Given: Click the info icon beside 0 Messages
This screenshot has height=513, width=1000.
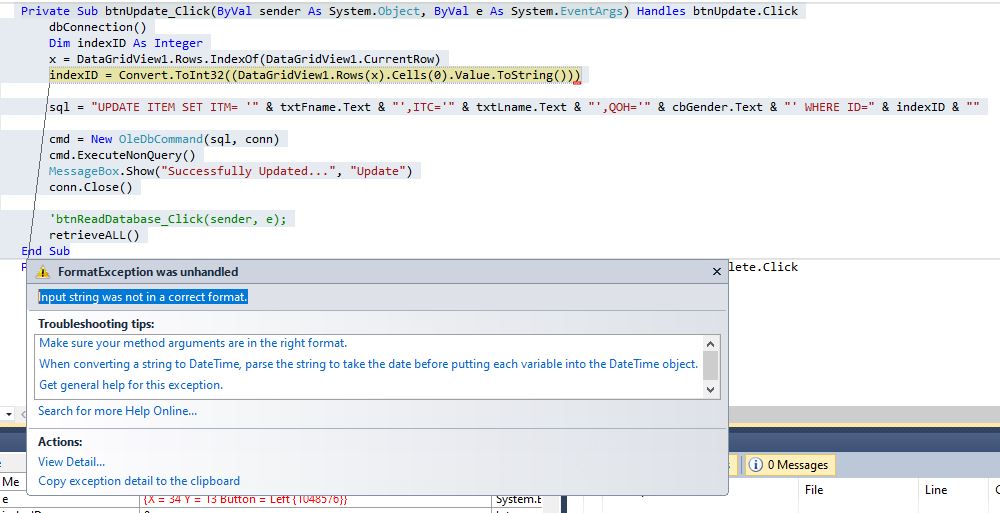Looking at the screenshot, I should tap(755, 465).
